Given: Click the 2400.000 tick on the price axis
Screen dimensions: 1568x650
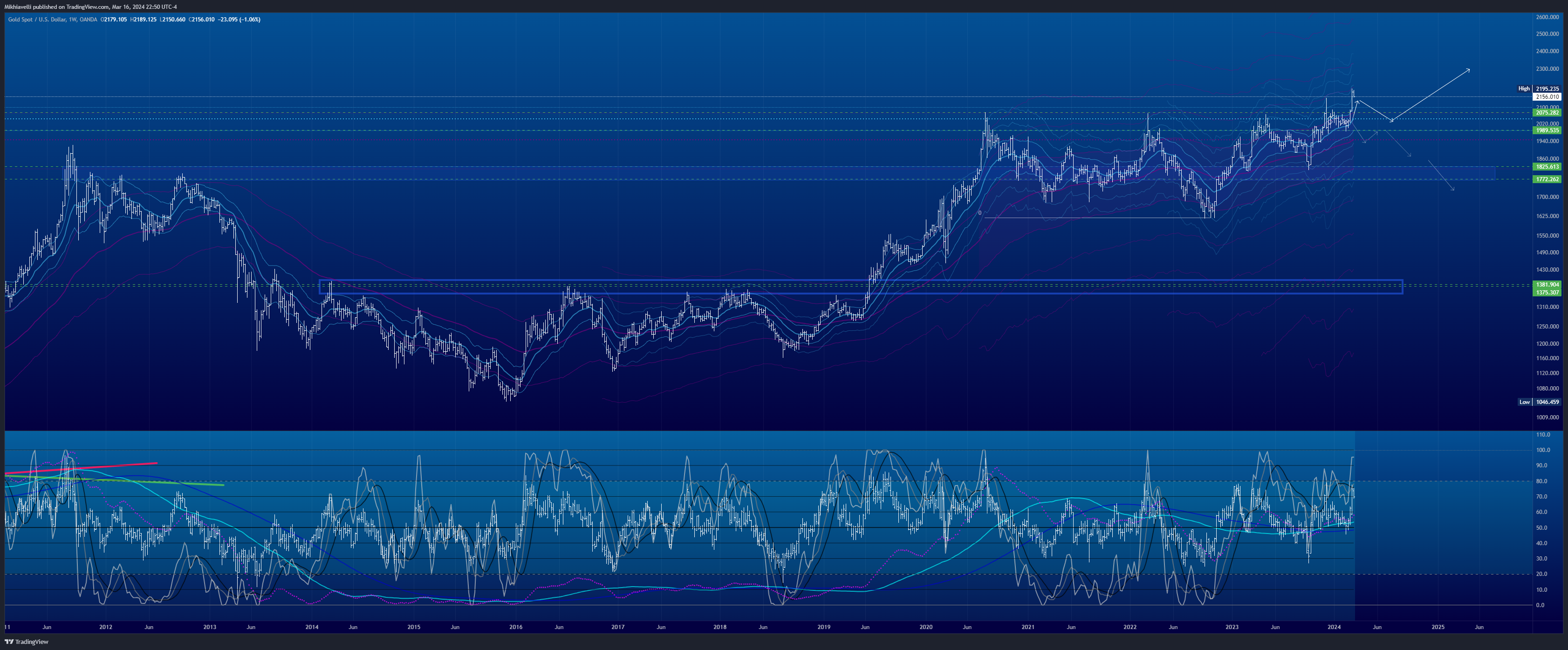Looking at the screenshot, I should (1547, 51).
